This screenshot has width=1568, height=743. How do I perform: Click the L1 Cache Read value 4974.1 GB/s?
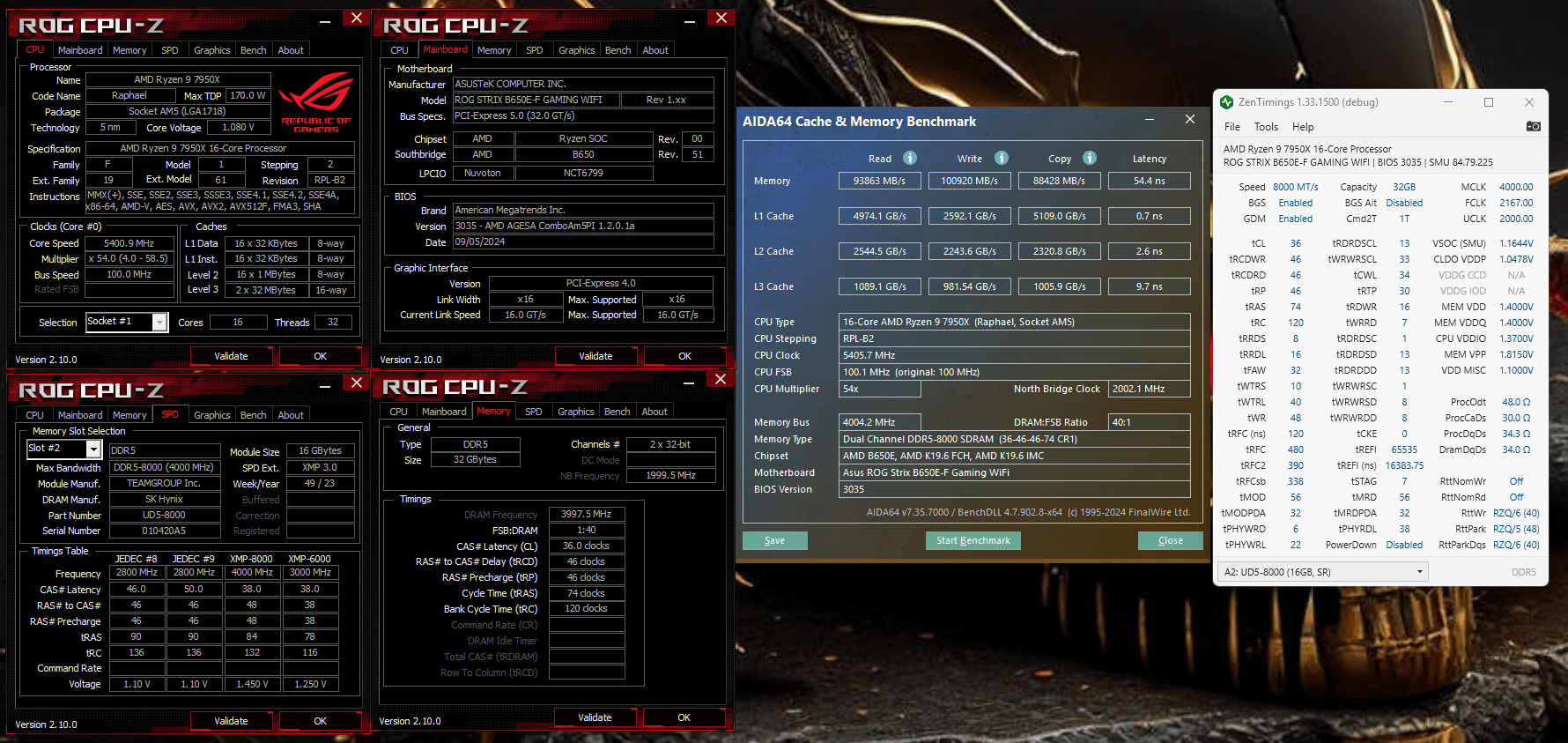[x=879, y=216]
